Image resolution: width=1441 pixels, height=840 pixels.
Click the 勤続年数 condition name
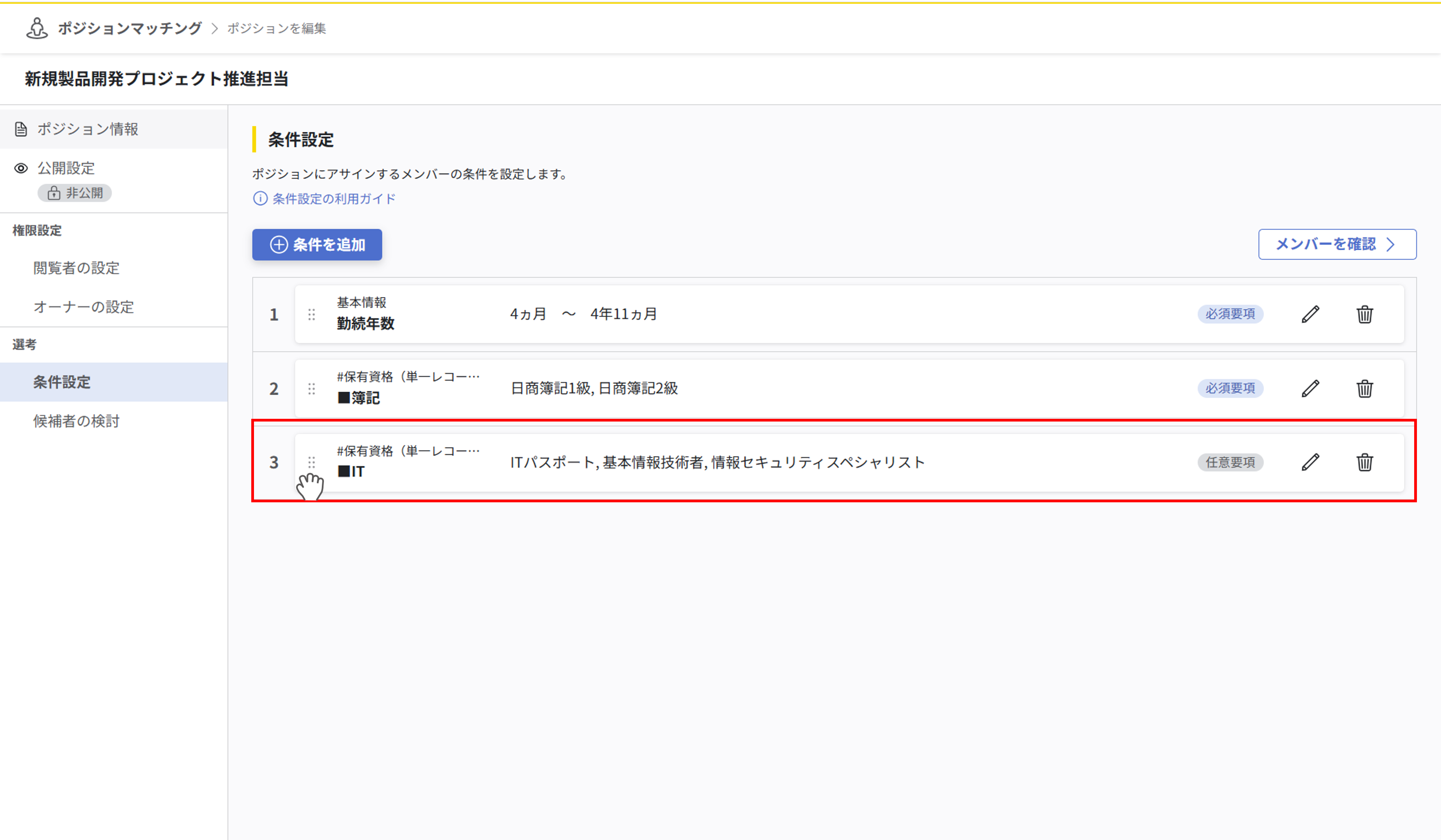(365, 323)
